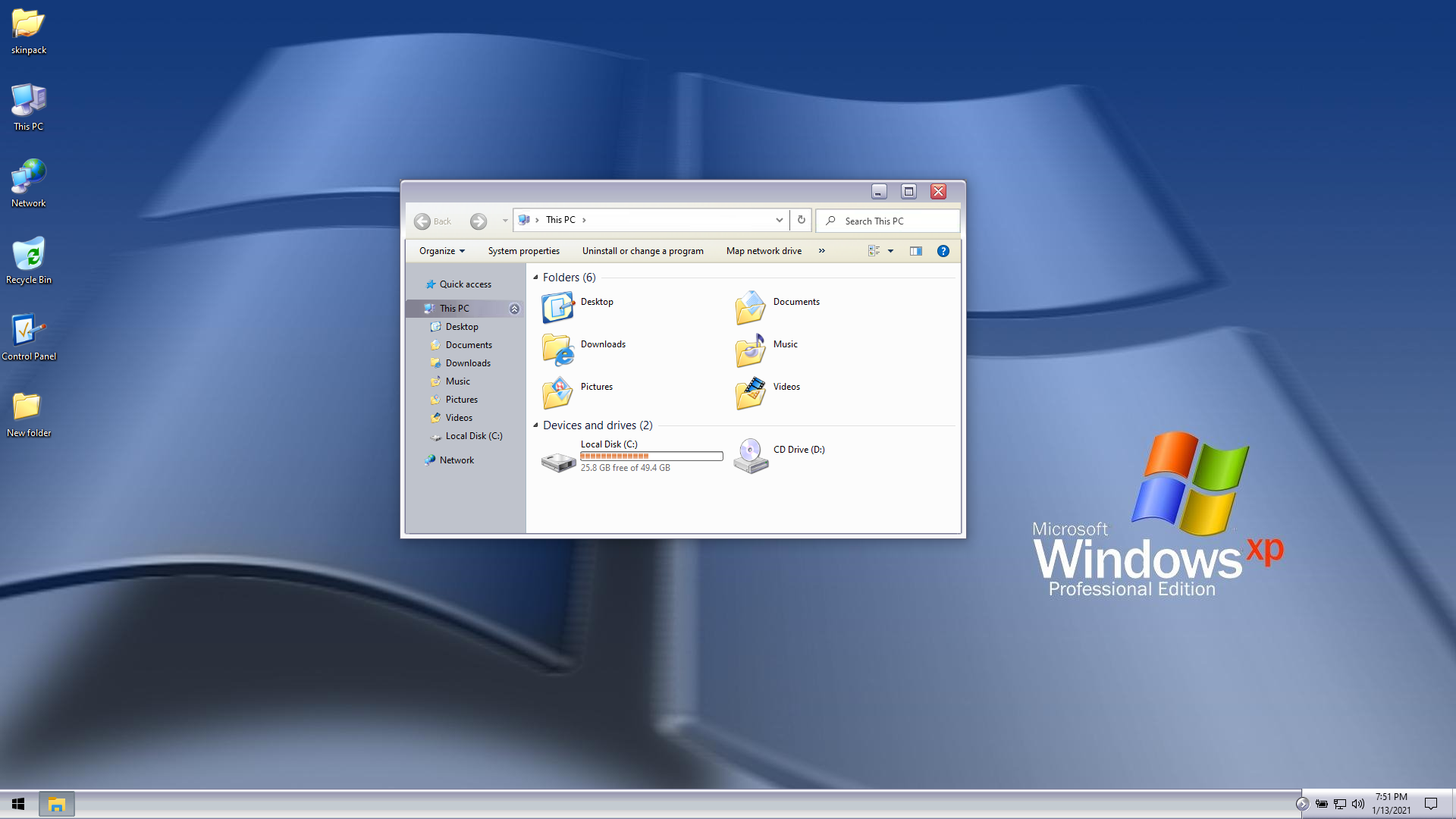Open the CD Drive (D:) icon
This screenshot has width=1456, height=819.
click(751, 456)
